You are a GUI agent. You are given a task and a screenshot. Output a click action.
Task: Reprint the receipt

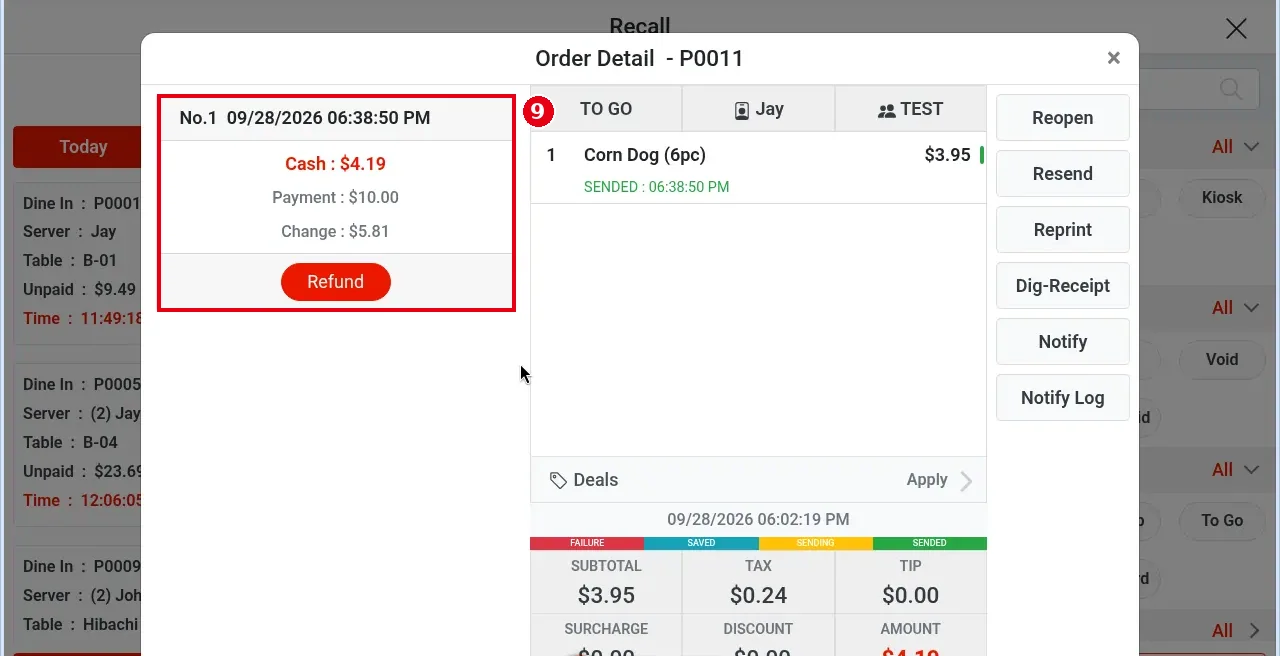tap(1062, 230)
